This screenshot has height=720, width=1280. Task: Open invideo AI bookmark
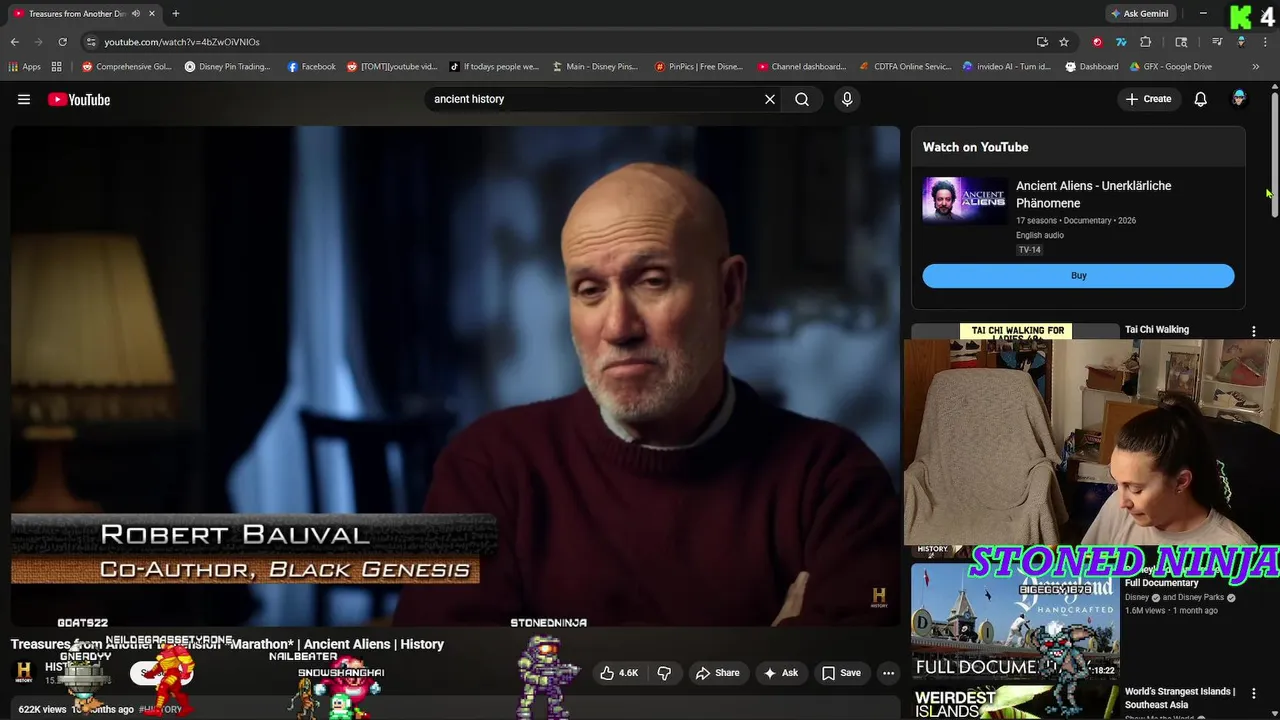pos(1007,67)
